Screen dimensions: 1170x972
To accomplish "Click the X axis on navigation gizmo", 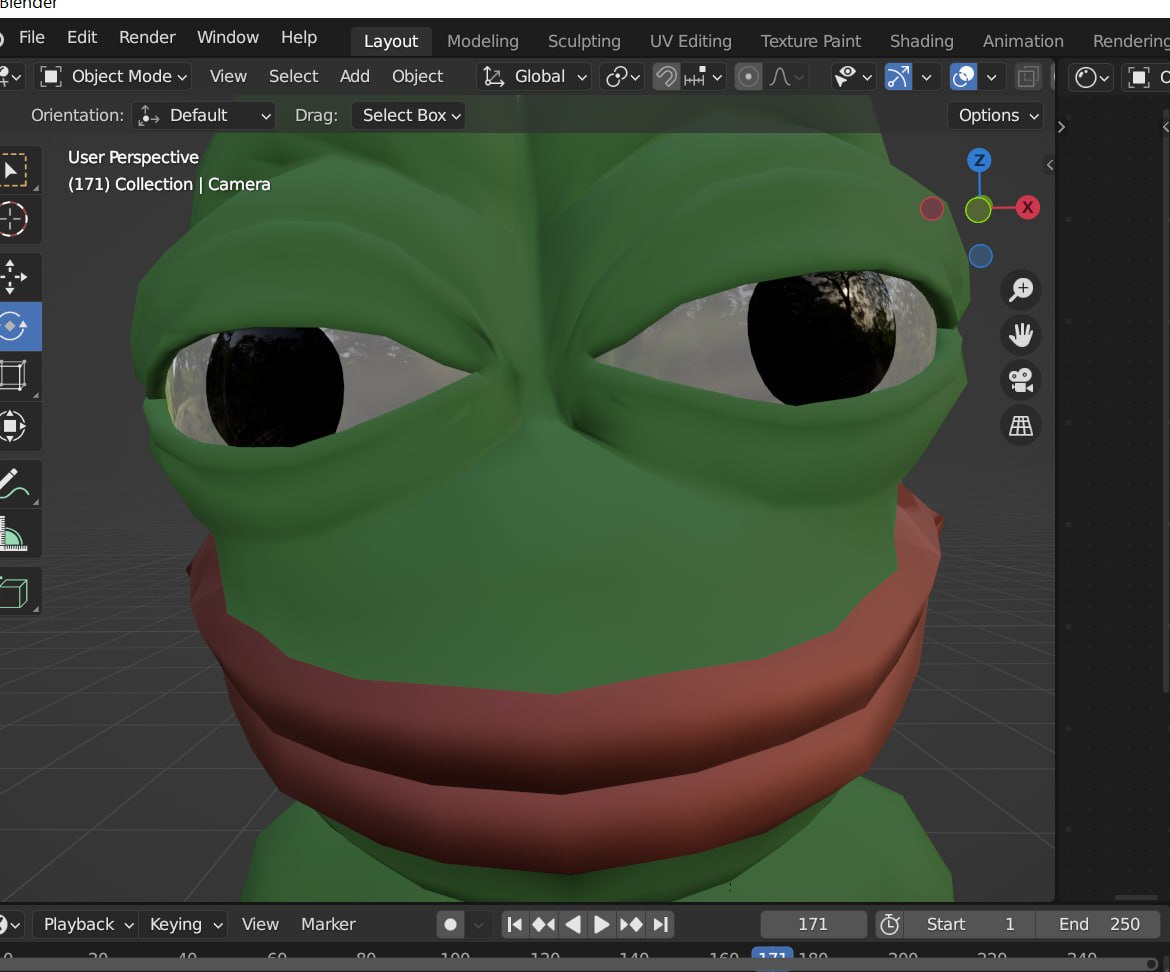I will [1027, 207].
